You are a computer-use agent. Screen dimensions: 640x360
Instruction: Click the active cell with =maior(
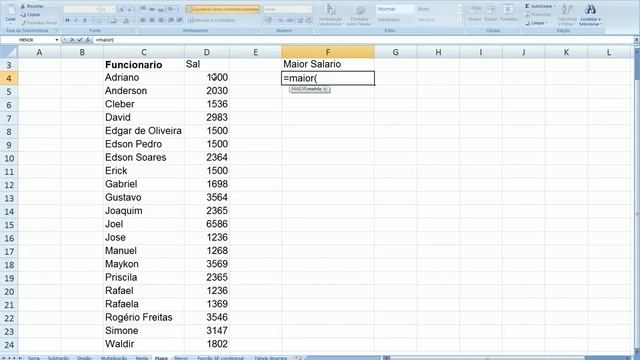coord(328,78)
